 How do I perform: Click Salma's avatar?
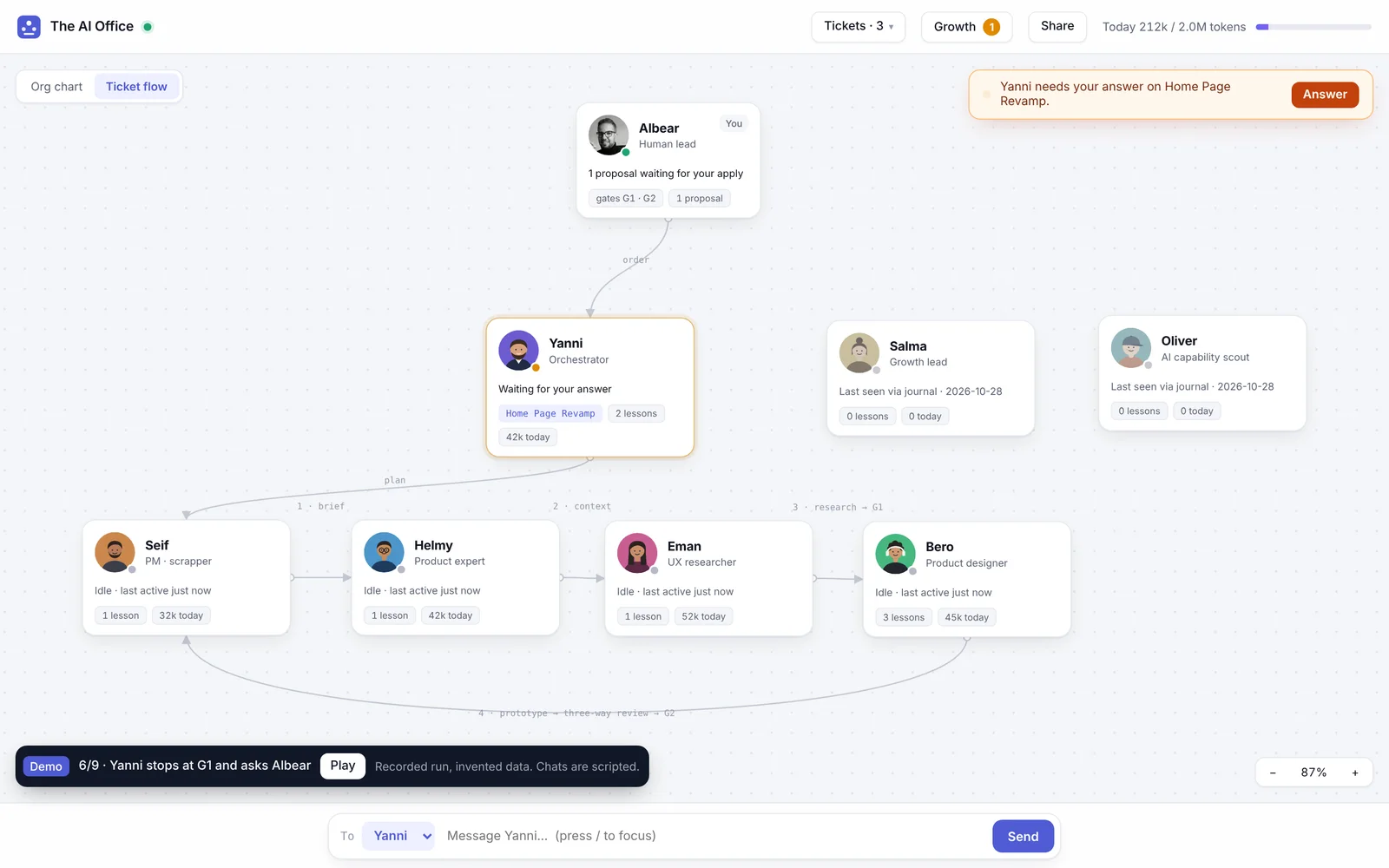tap(859, 353)
